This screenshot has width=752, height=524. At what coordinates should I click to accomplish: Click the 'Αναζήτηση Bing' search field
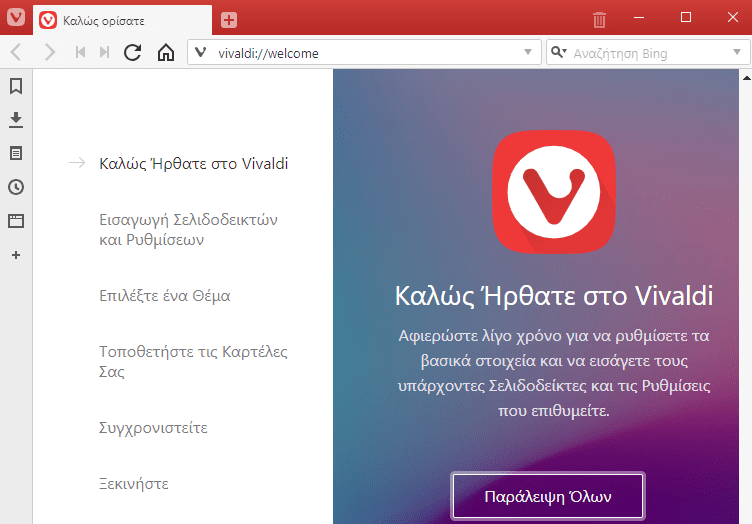tap(650, 53)
